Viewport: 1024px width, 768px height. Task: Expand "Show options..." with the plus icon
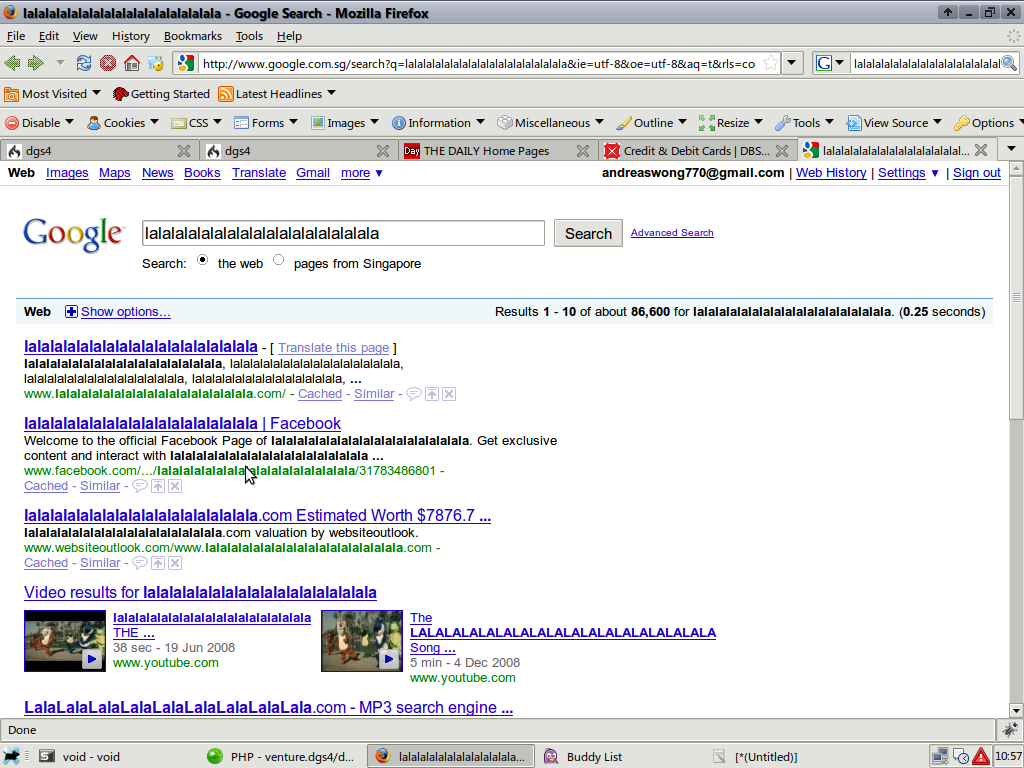71,312
